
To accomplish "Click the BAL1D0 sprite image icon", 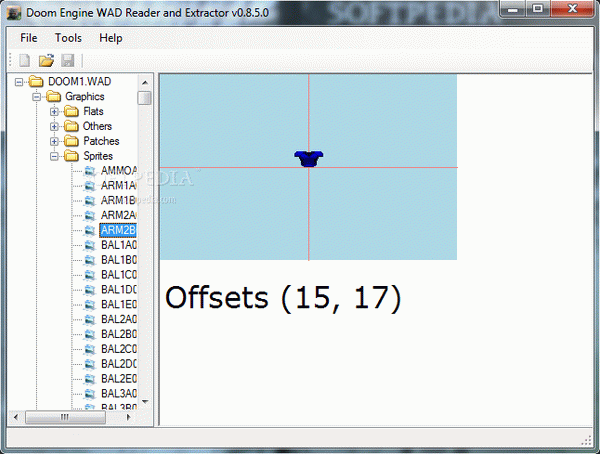I will point(90,290).
